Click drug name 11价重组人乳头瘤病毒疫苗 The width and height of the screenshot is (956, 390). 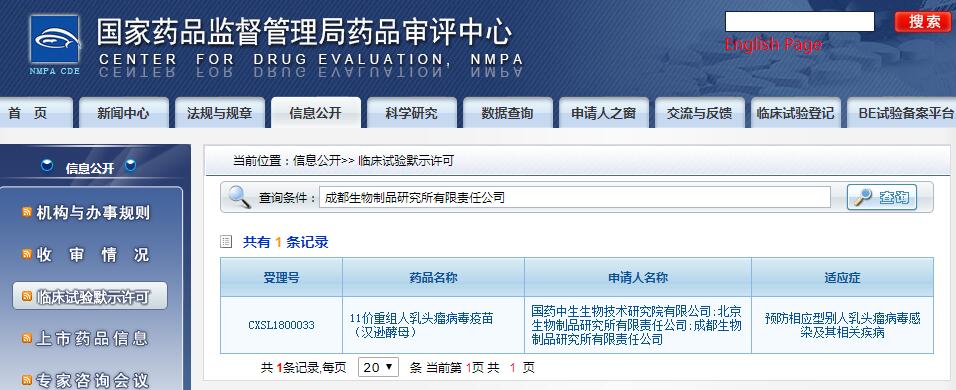pyautogui.click(x=421, y=325)
